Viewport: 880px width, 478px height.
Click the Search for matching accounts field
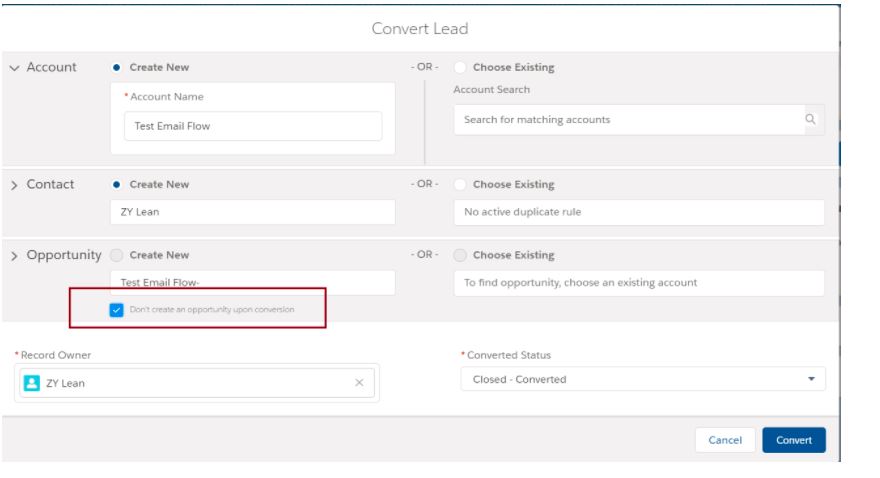coord(630,120)
